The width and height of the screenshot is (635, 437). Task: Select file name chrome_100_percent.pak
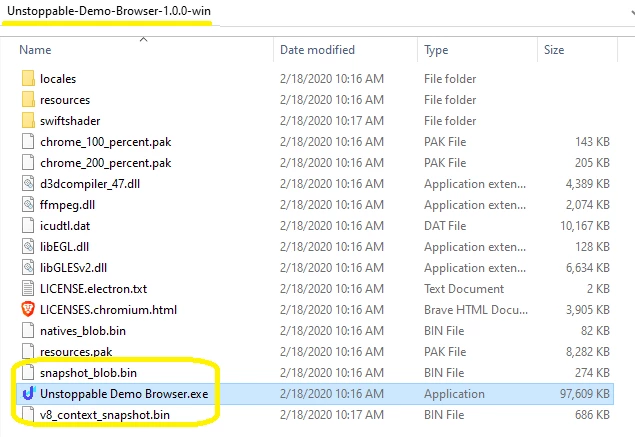point(105,142)
